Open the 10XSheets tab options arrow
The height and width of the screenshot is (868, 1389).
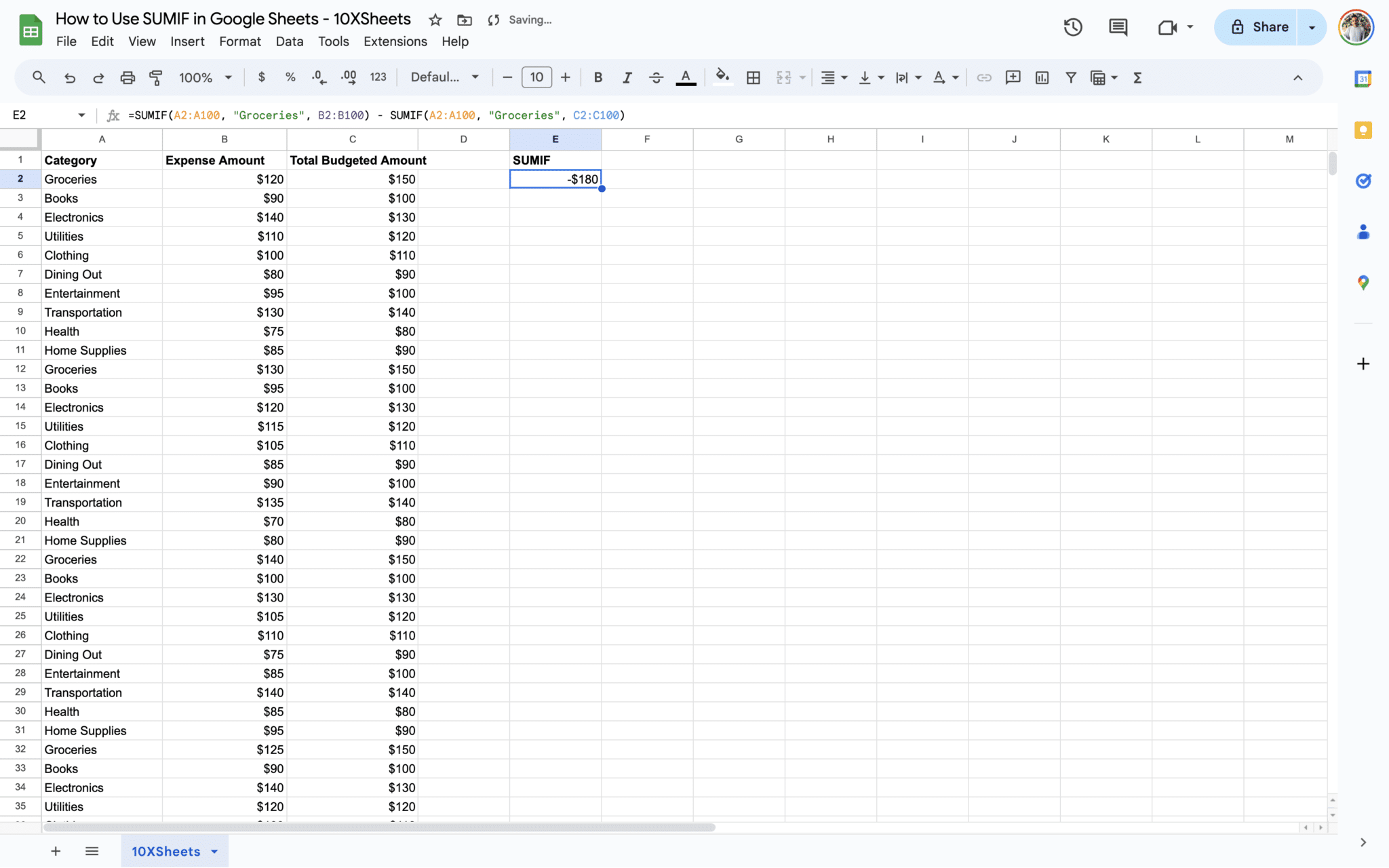click(214, 851)
